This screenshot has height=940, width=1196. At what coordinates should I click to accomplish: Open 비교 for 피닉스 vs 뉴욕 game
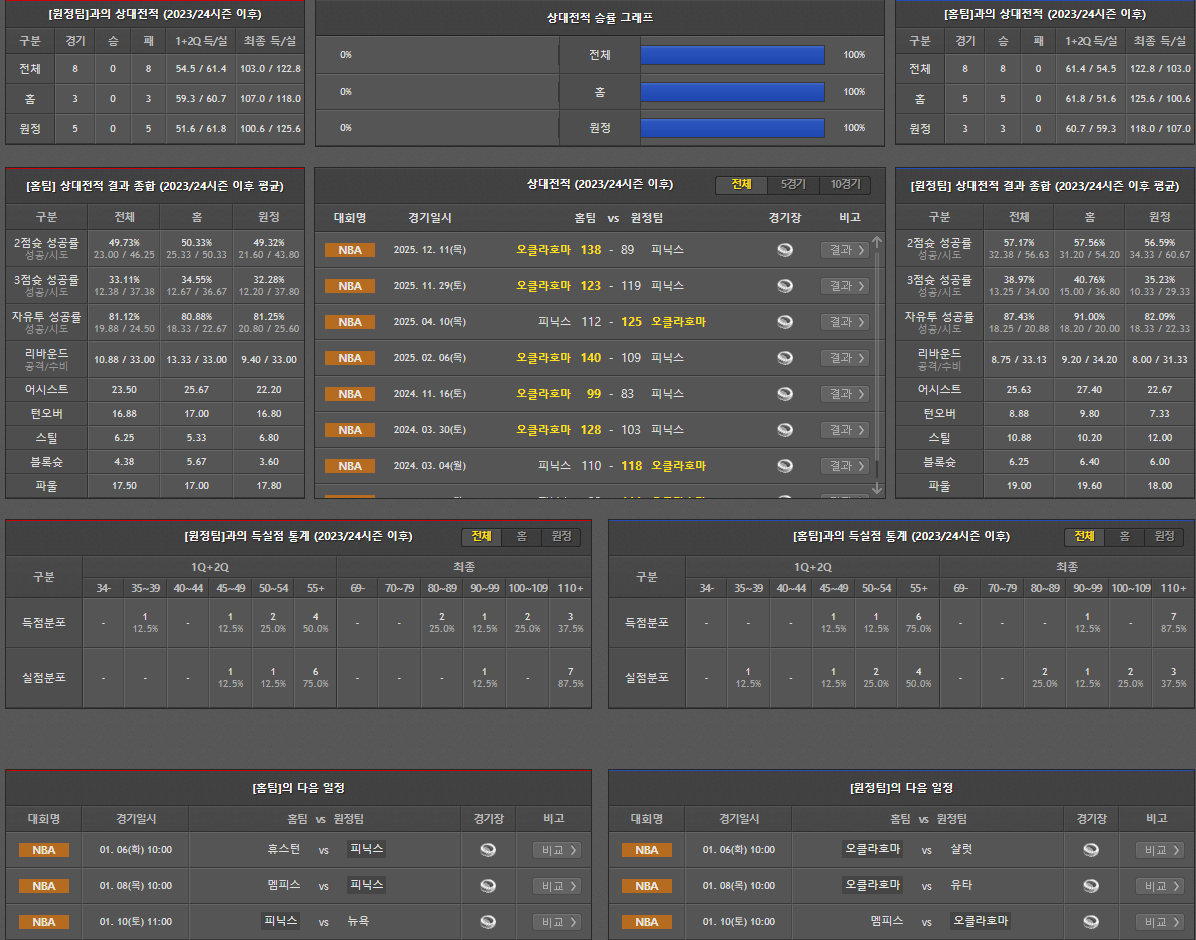556,922
